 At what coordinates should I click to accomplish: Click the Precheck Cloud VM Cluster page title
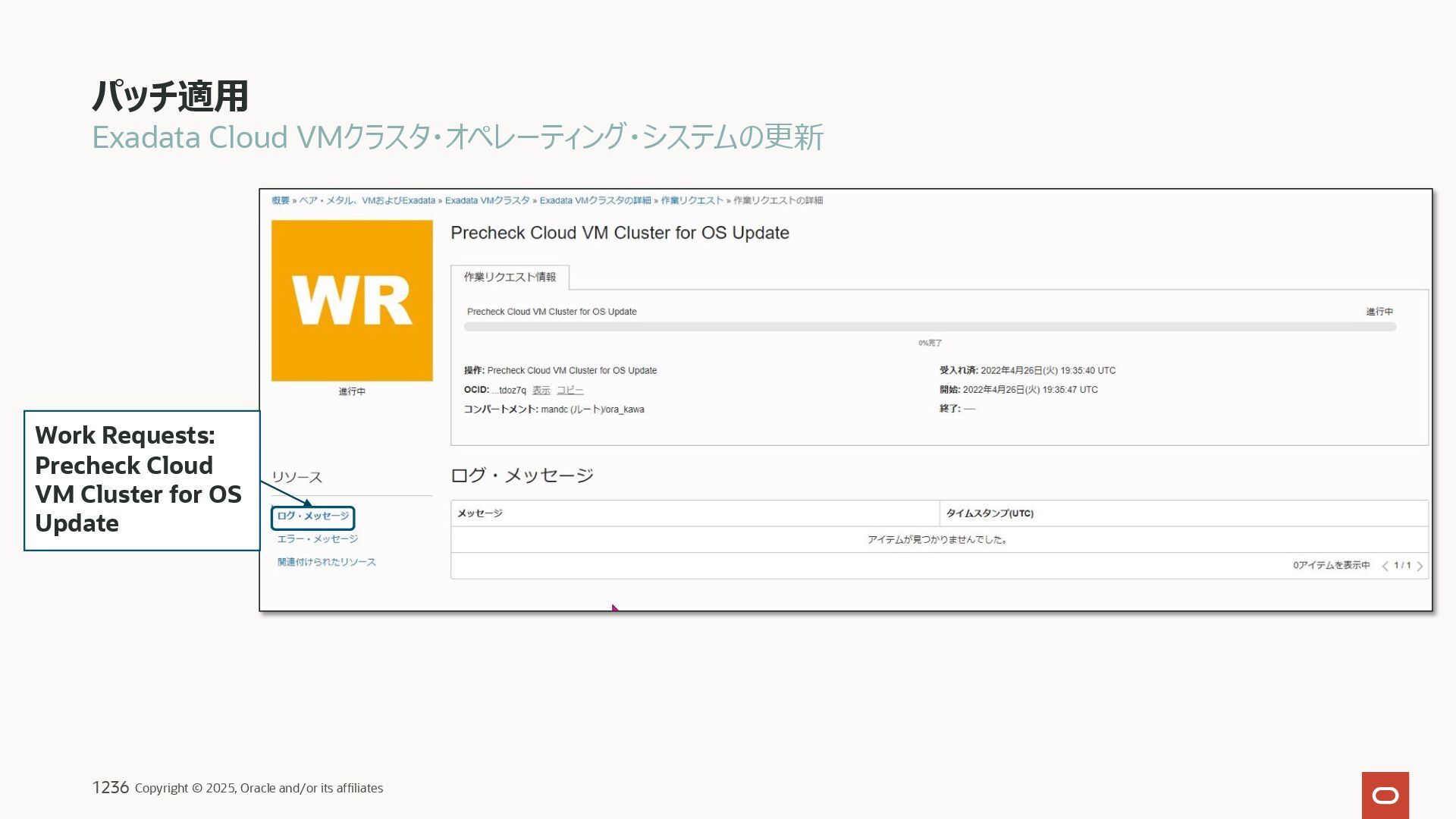point(620,233)
